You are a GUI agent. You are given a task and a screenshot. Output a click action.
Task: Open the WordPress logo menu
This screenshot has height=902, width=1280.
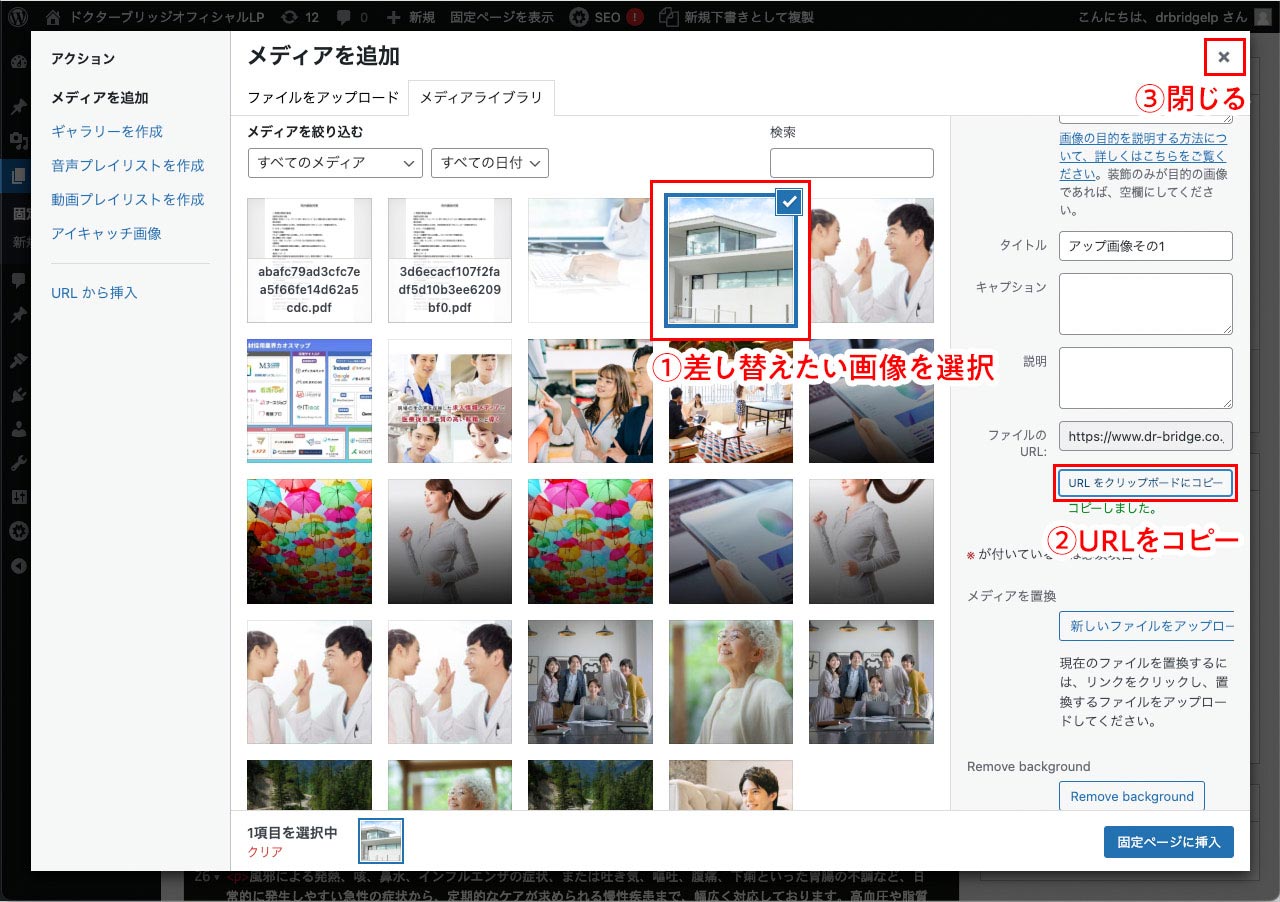coord(19,17)
